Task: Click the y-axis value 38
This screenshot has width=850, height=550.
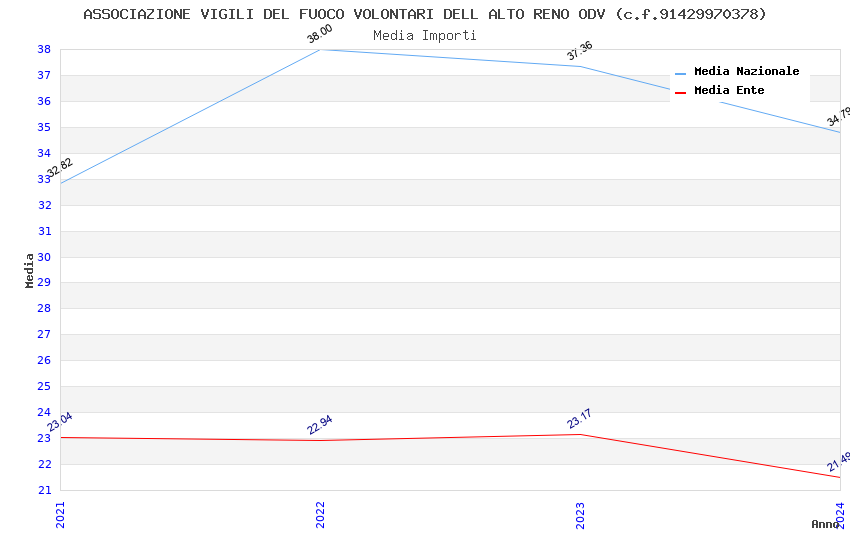Action: (x=44, y=49)
